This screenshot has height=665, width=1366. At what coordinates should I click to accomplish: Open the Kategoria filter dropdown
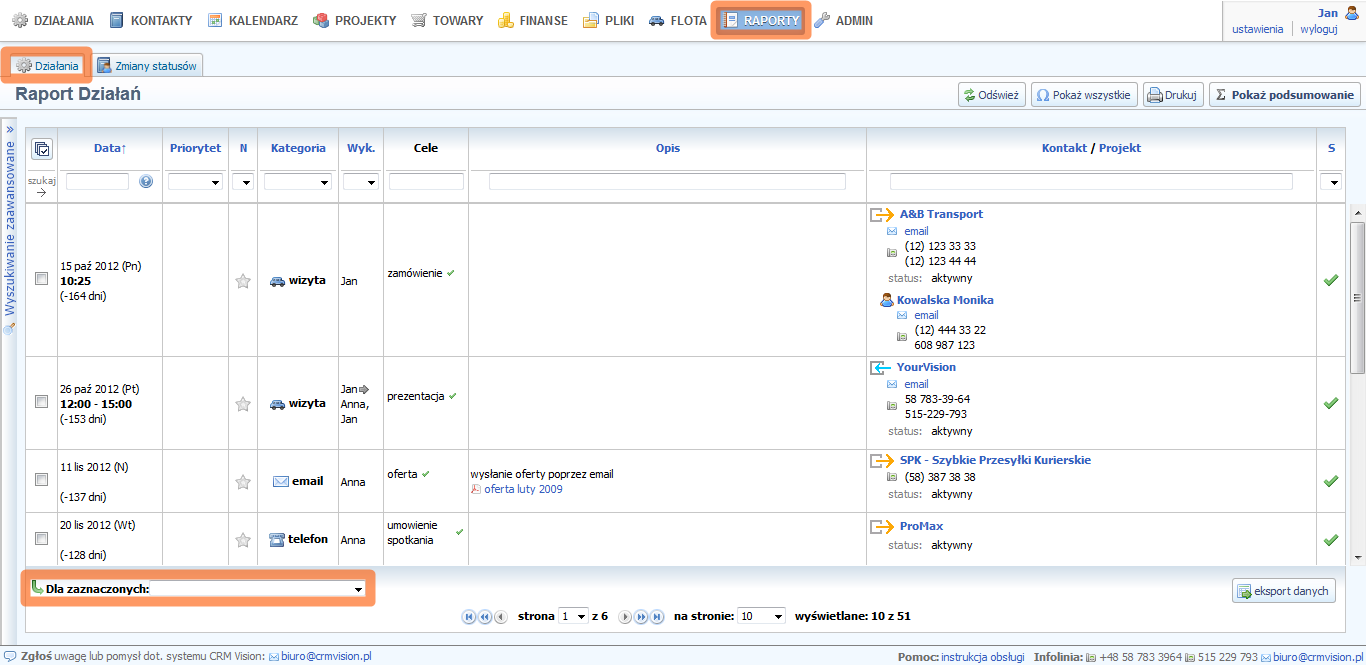click(x=297, y=182)
